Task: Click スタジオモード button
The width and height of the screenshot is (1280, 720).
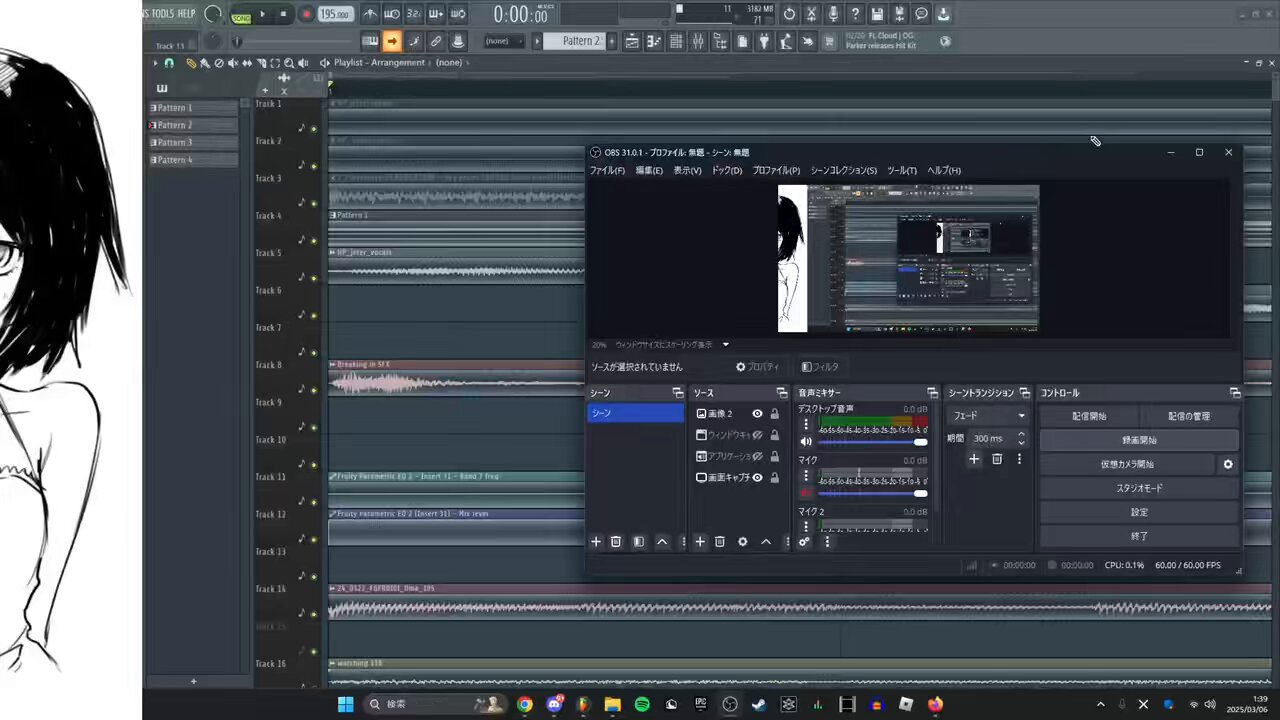Action: pyautogui.click(x=1139, y=488)
